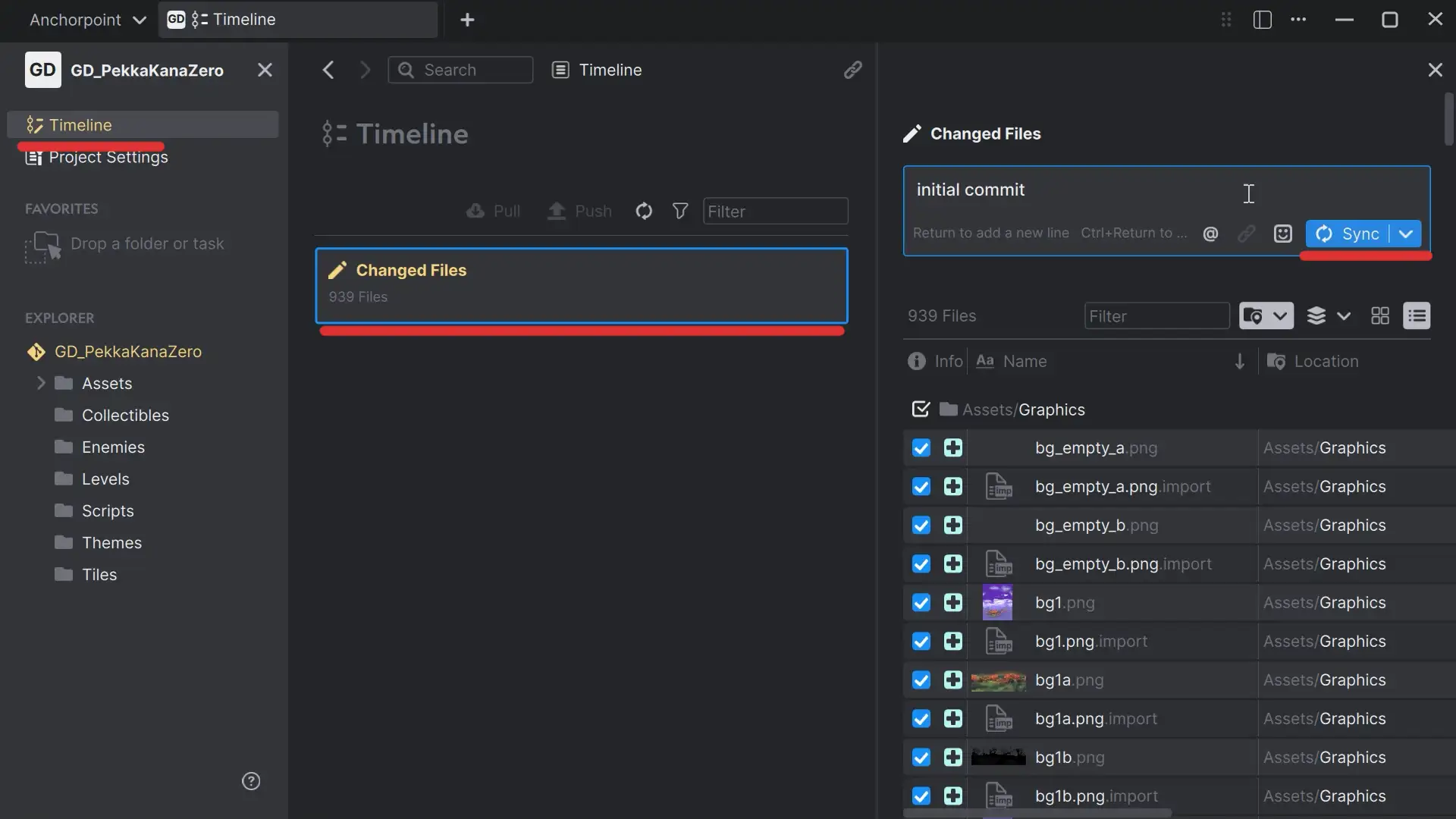Open Project Settings
The image size is (1456, 819).
108,157
